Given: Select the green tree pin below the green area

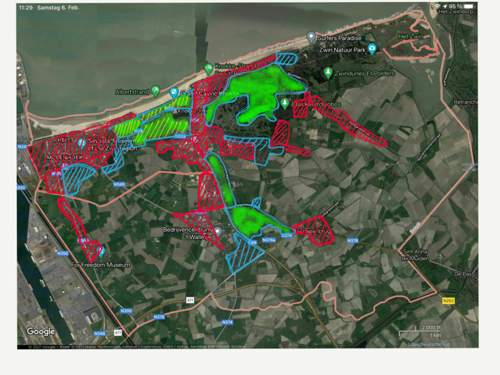Looking at the screenshot, I should pos(284,103).
